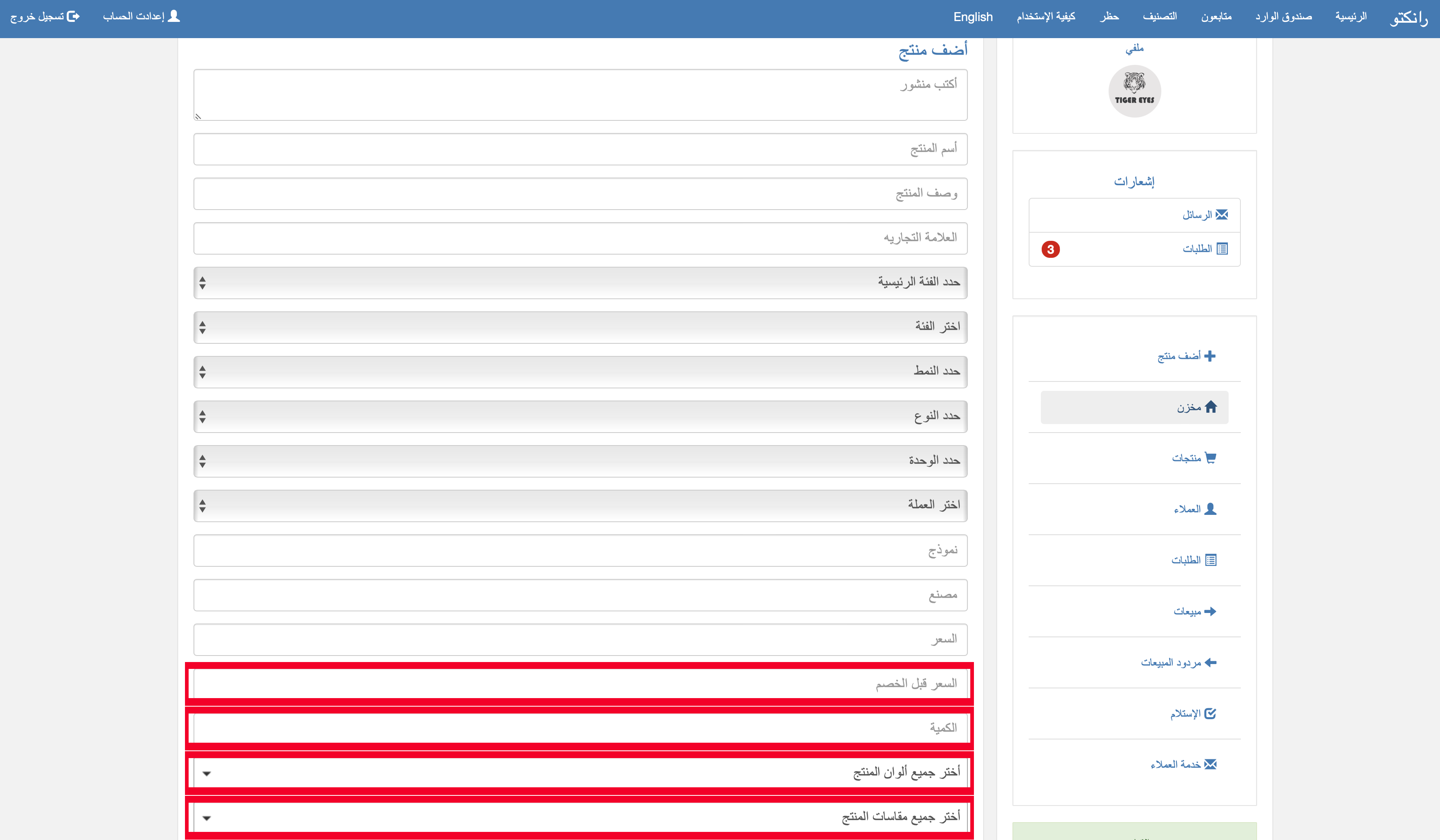
Task: Open العملاء in the sidebar menu
Action: 1195,509
